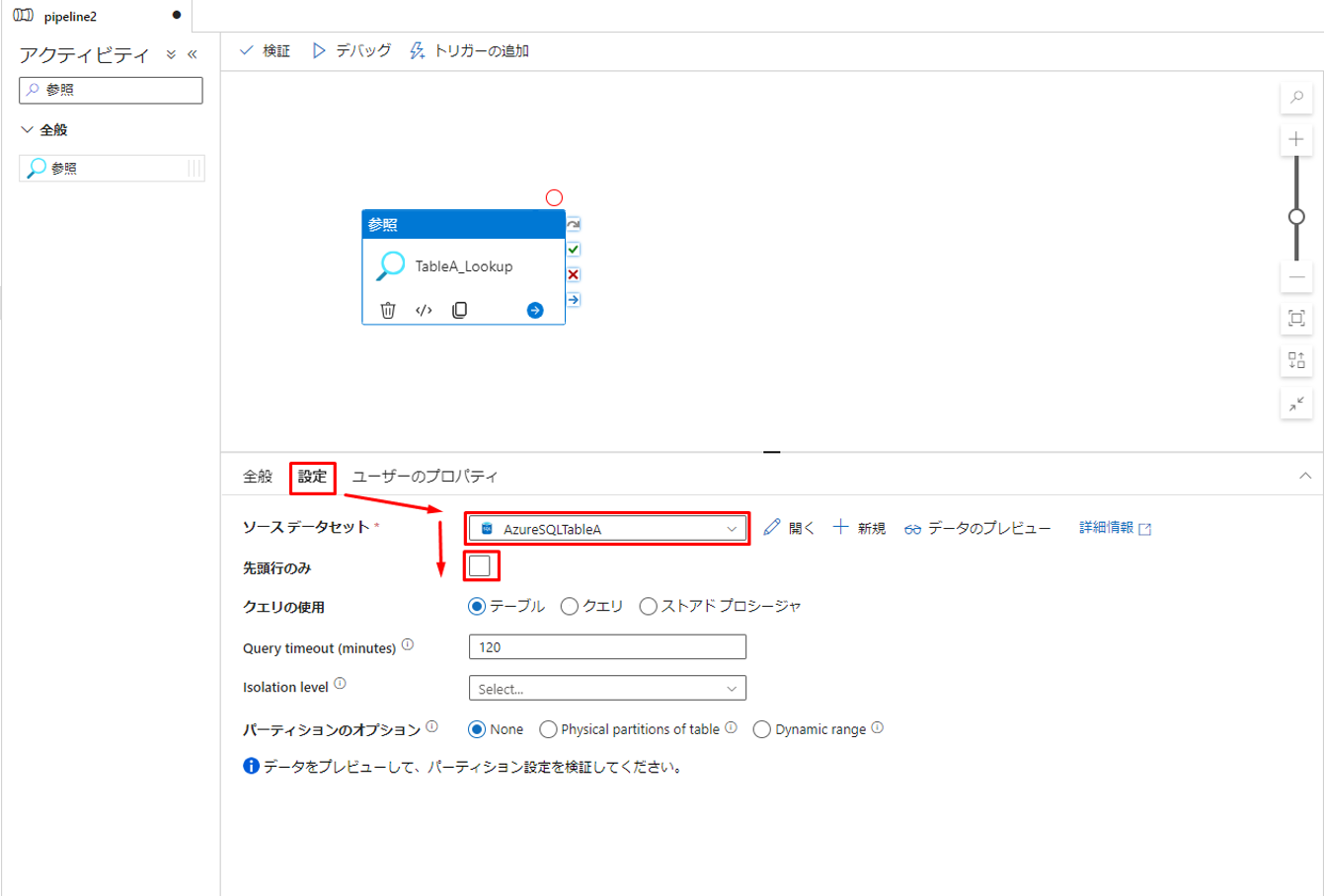Select the TableA_Lookup activity name on canvas
1324x896 pixels.
tap(464, 266)
